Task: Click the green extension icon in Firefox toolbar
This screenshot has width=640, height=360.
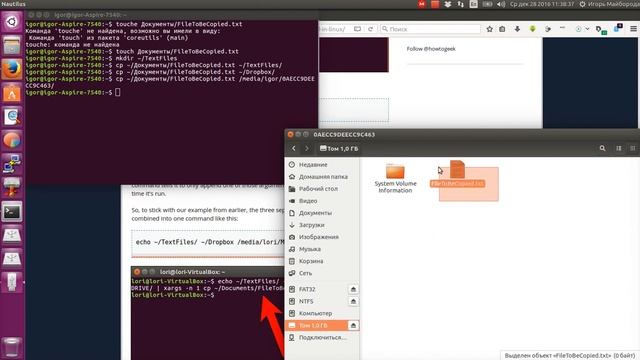Action: [x=532, y=29]
